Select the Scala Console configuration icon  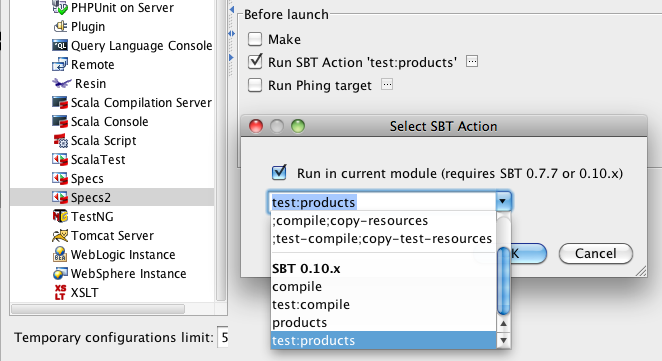tap(60, 122)
